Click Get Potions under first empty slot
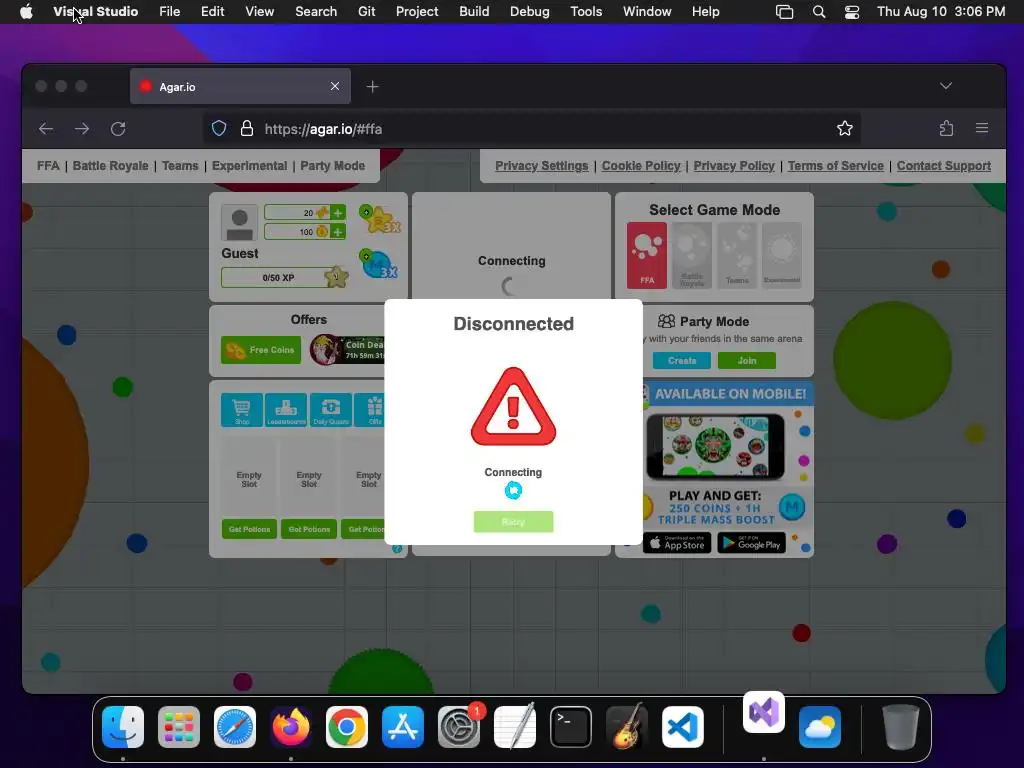This screenshot has width=1024, height=768. click(249, 529)
